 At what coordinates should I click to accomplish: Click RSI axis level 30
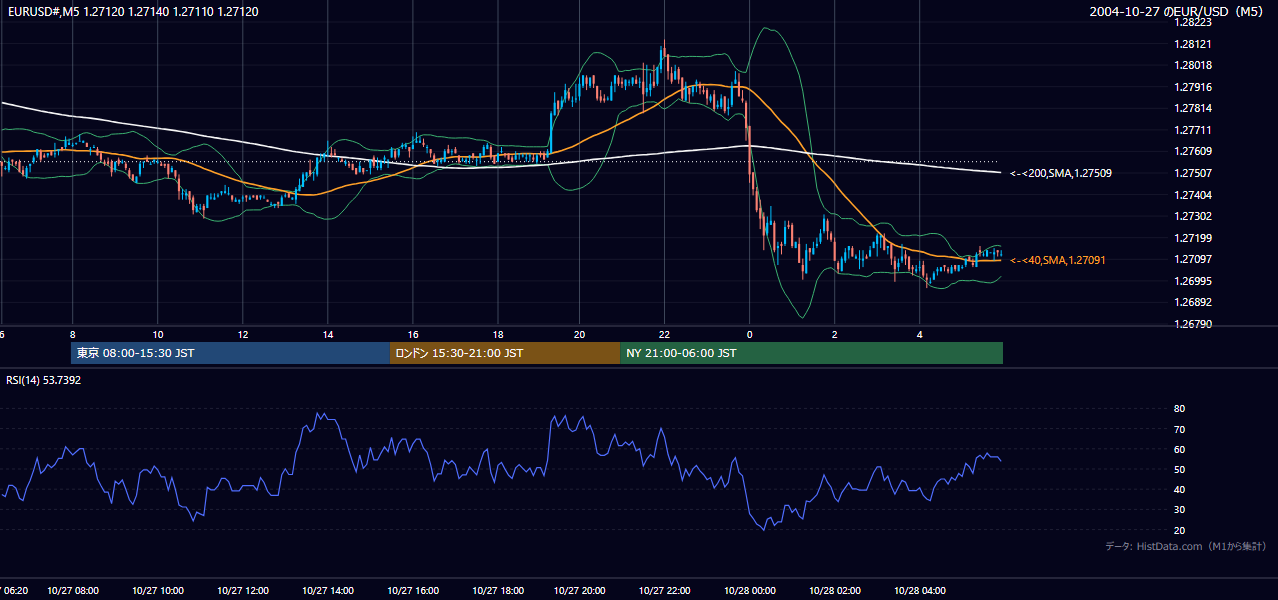(x=1179, y=510)
